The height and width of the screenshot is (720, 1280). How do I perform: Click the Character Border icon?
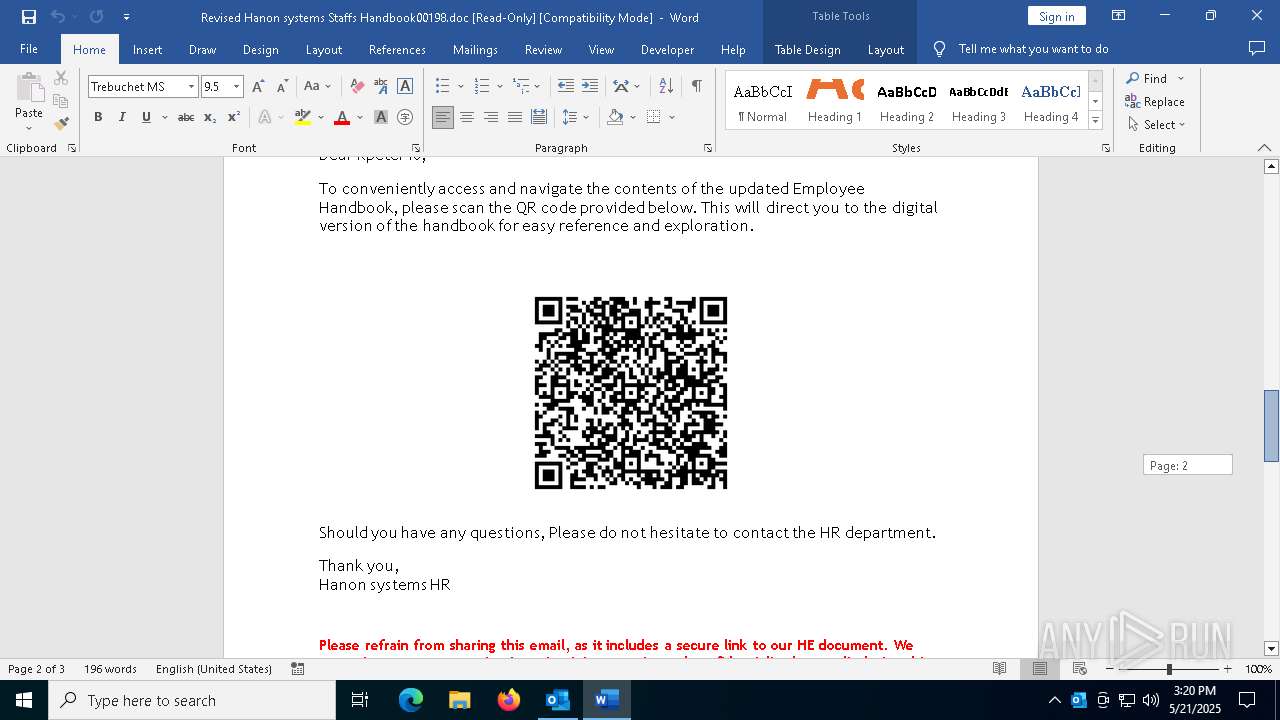tap(405, 87)
